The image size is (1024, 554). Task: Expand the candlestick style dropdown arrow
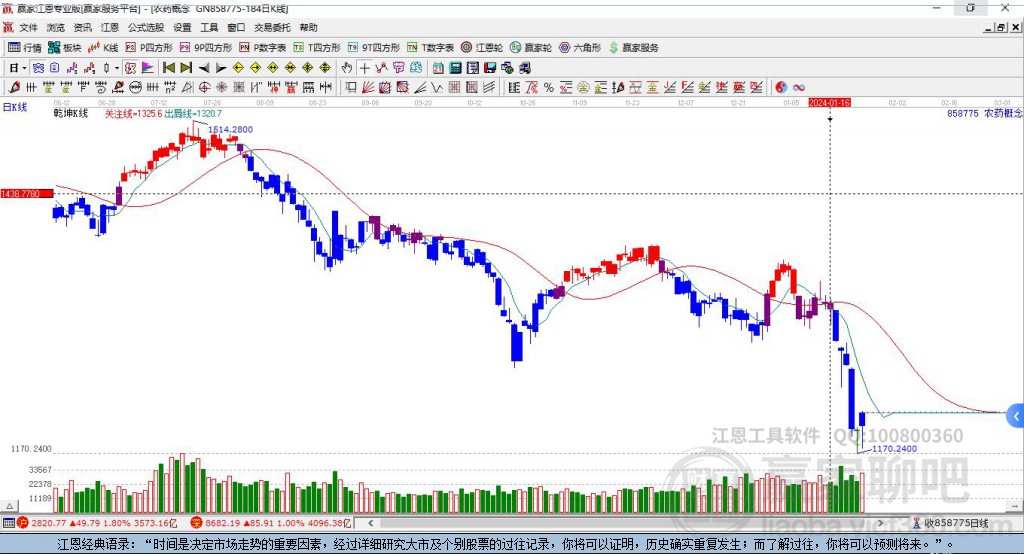(118, 68)
